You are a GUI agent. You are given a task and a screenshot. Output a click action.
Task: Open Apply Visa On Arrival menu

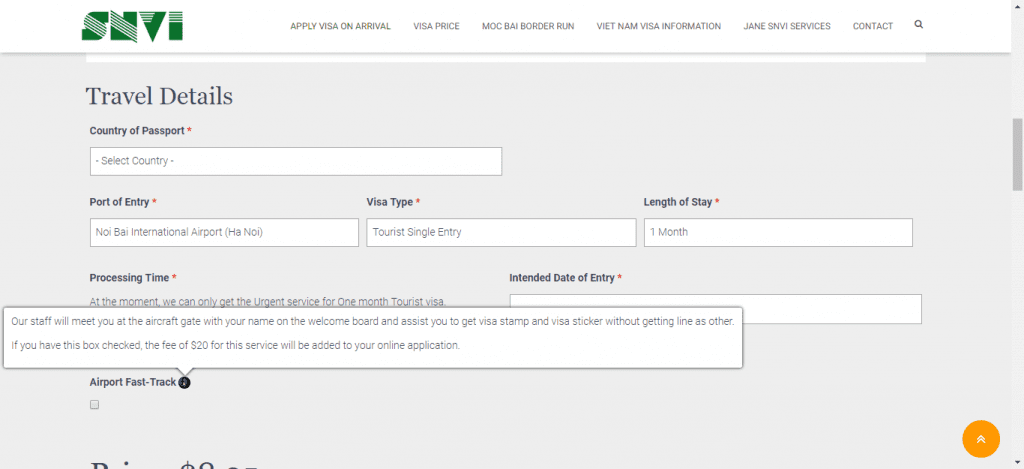pos(340,26)
